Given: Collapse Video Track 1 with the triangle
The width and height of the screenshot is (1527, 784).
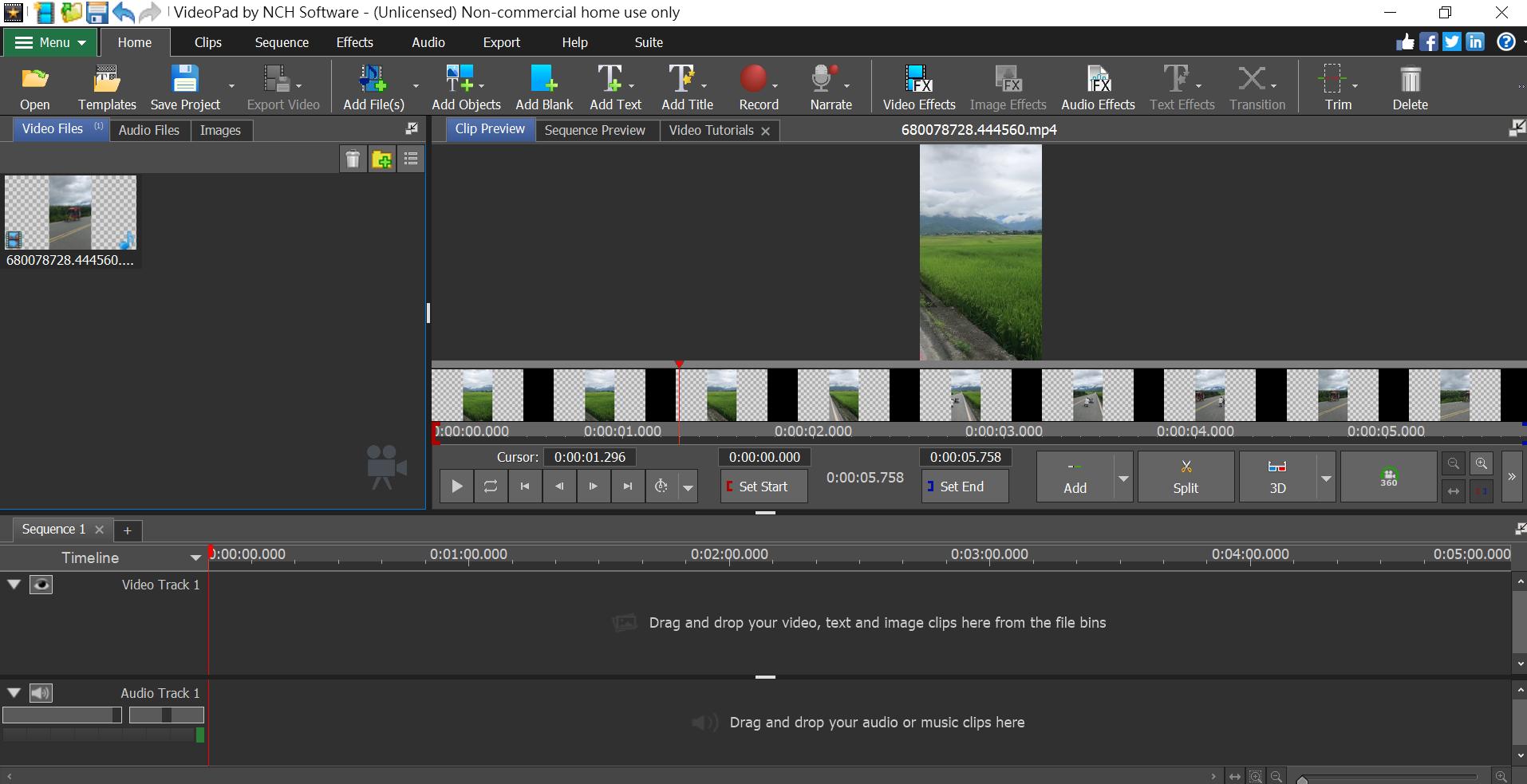Looking at the screenshot, I should coord(14,584).
